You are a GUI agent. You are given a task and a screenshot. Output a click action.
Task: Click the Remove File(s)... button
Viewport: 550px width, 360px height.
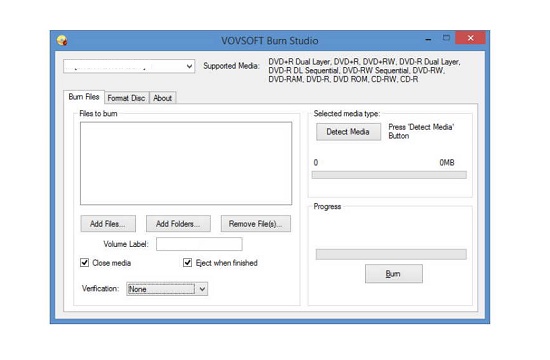(x=256, y=224)
